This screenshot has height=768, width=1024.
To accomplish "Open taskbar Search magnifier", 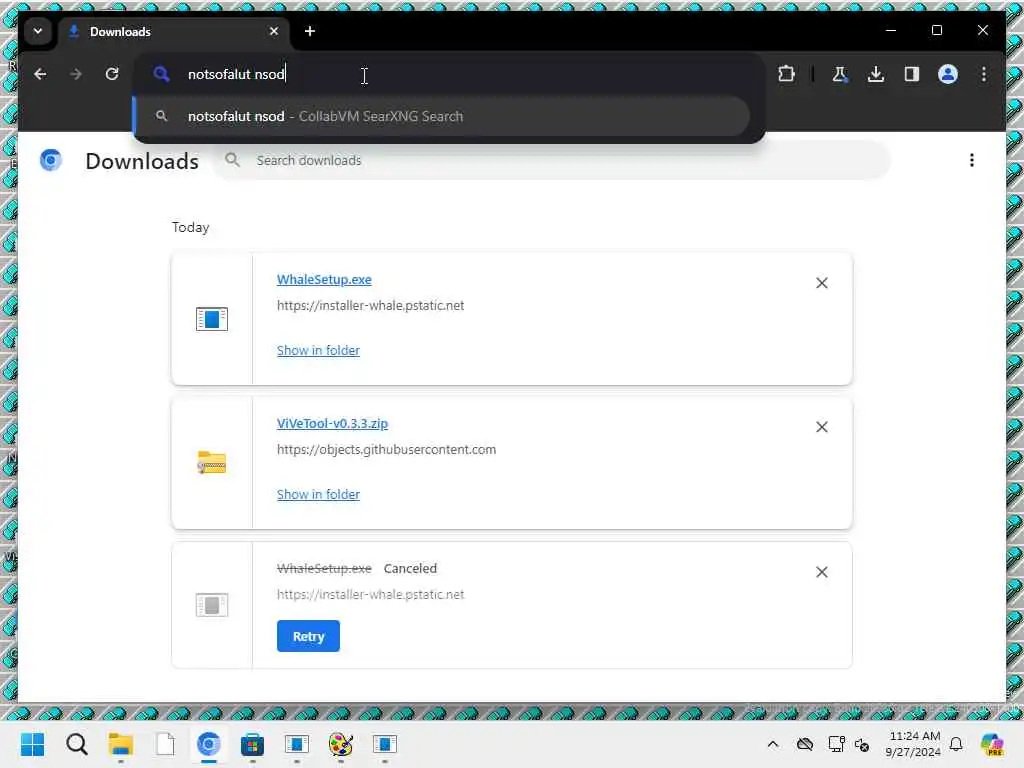I will 76,744.
